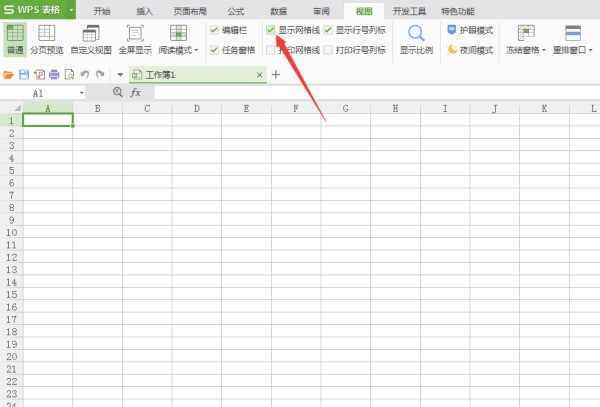Check Print Gridlines (打印网格线) box
Viewport: 600px width, 407px height.
click(271, 50)
